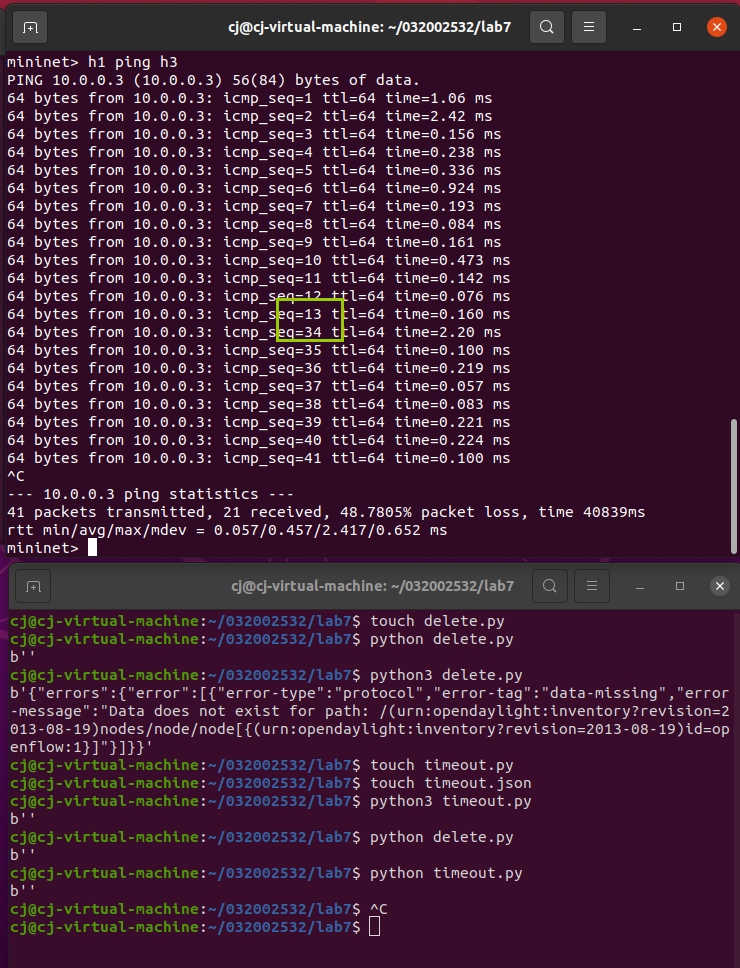Open new tab in top terminal window

click(x=30, y=28)
